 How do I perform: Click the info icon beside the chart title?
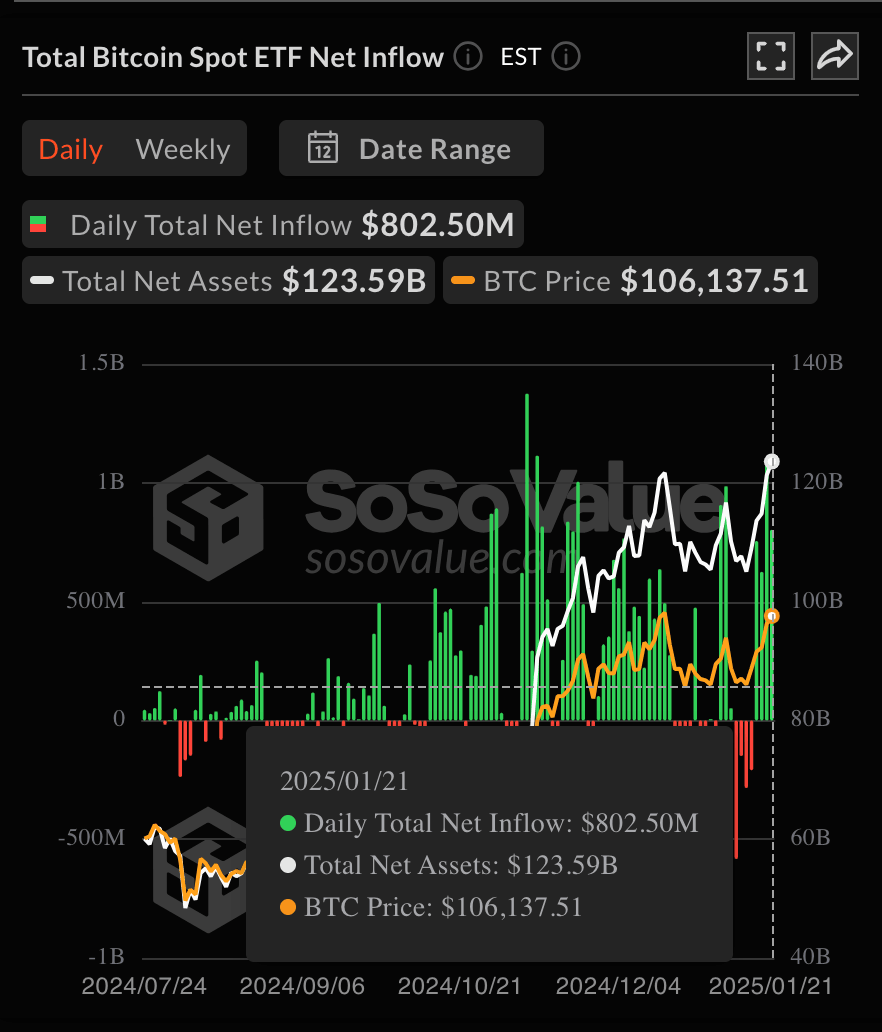click(x=467, y=56)
